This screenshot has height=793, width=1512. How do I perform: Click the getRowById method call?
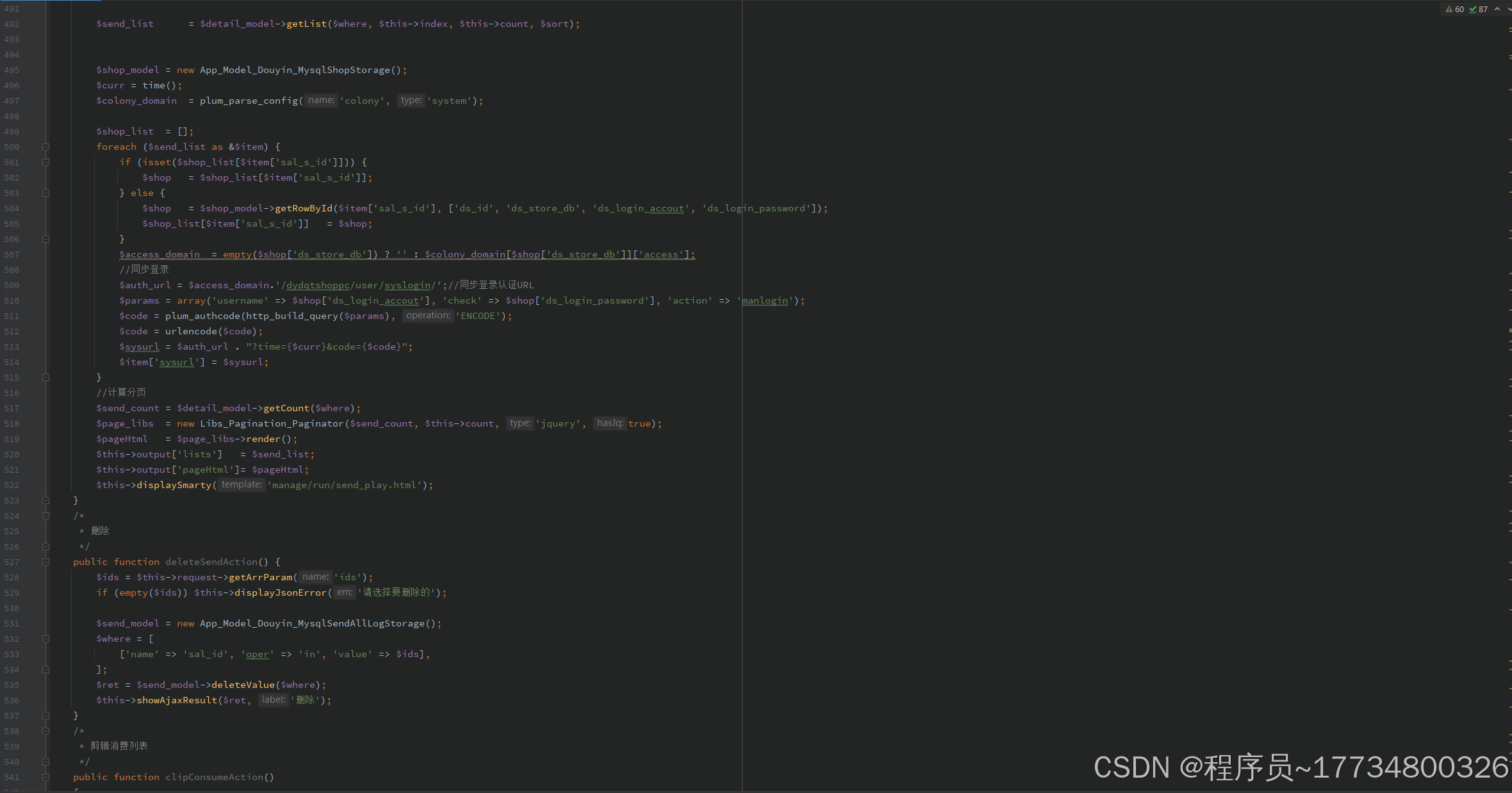coord(303,208)
